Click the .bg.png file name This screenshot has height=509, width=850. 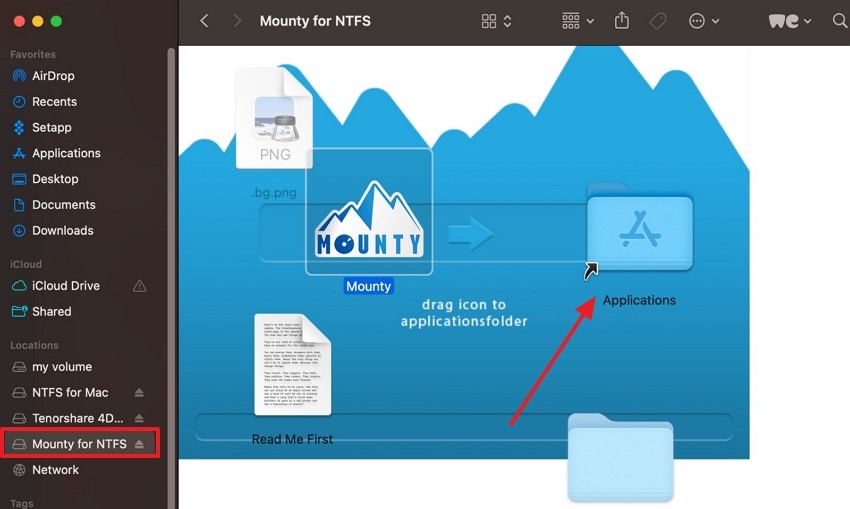coord(274,192)
